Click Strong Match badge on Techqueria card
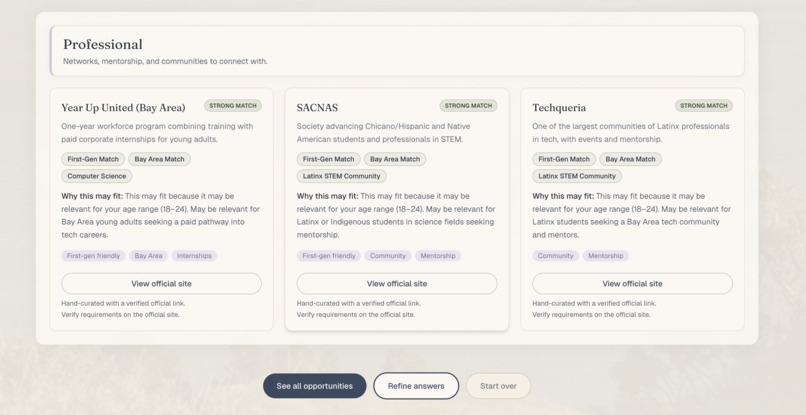The height and width of the screenshot is (415, 806). [x=704, y=105]
